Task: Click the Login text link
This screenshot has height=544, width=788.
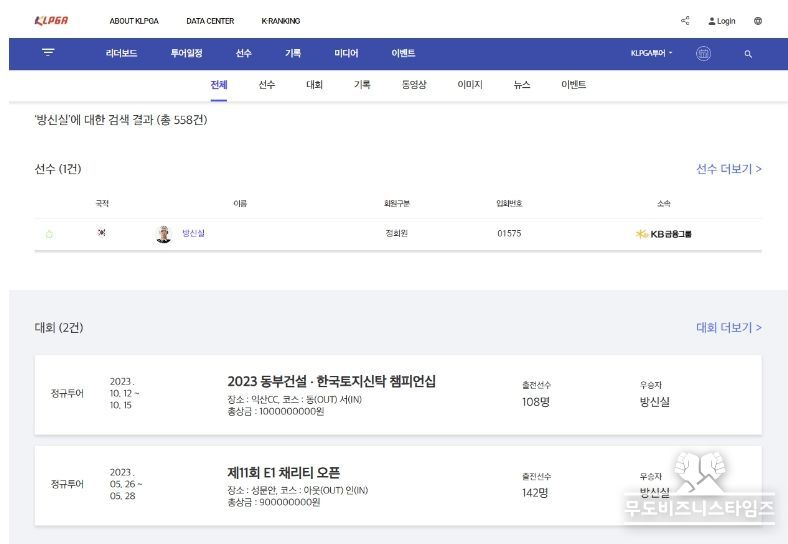Action: (x=726, y=21)
